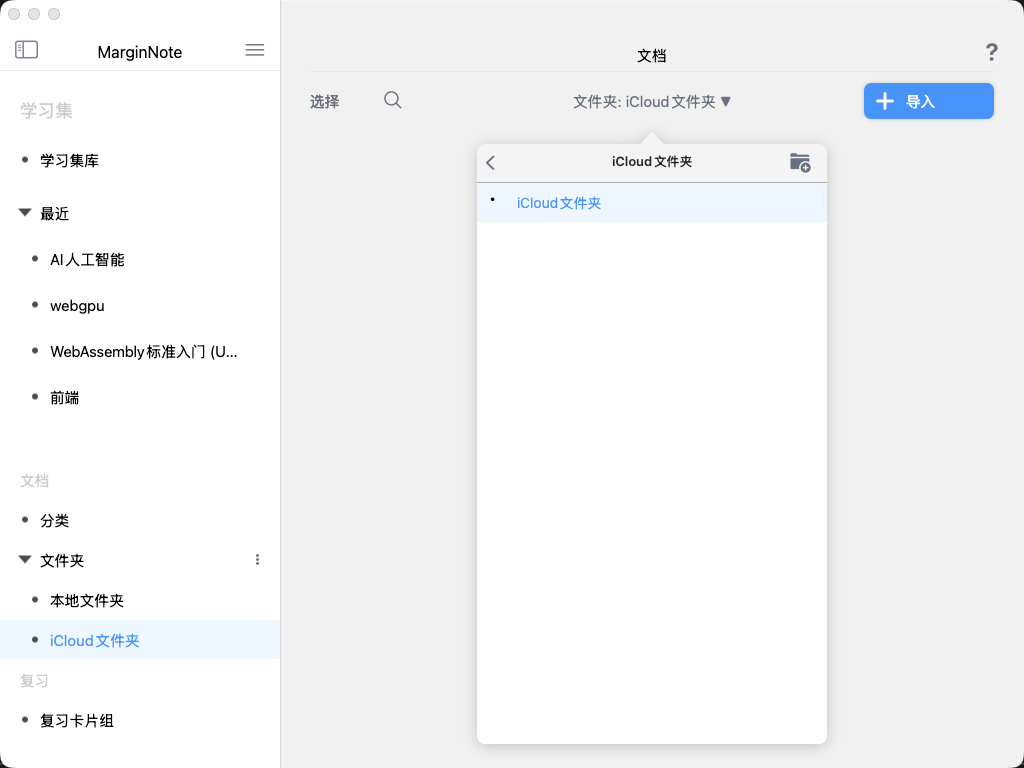The width and height of the screenshot is (1024, 768).
Task: Select 分类 under documents
Action: (55, 520)
